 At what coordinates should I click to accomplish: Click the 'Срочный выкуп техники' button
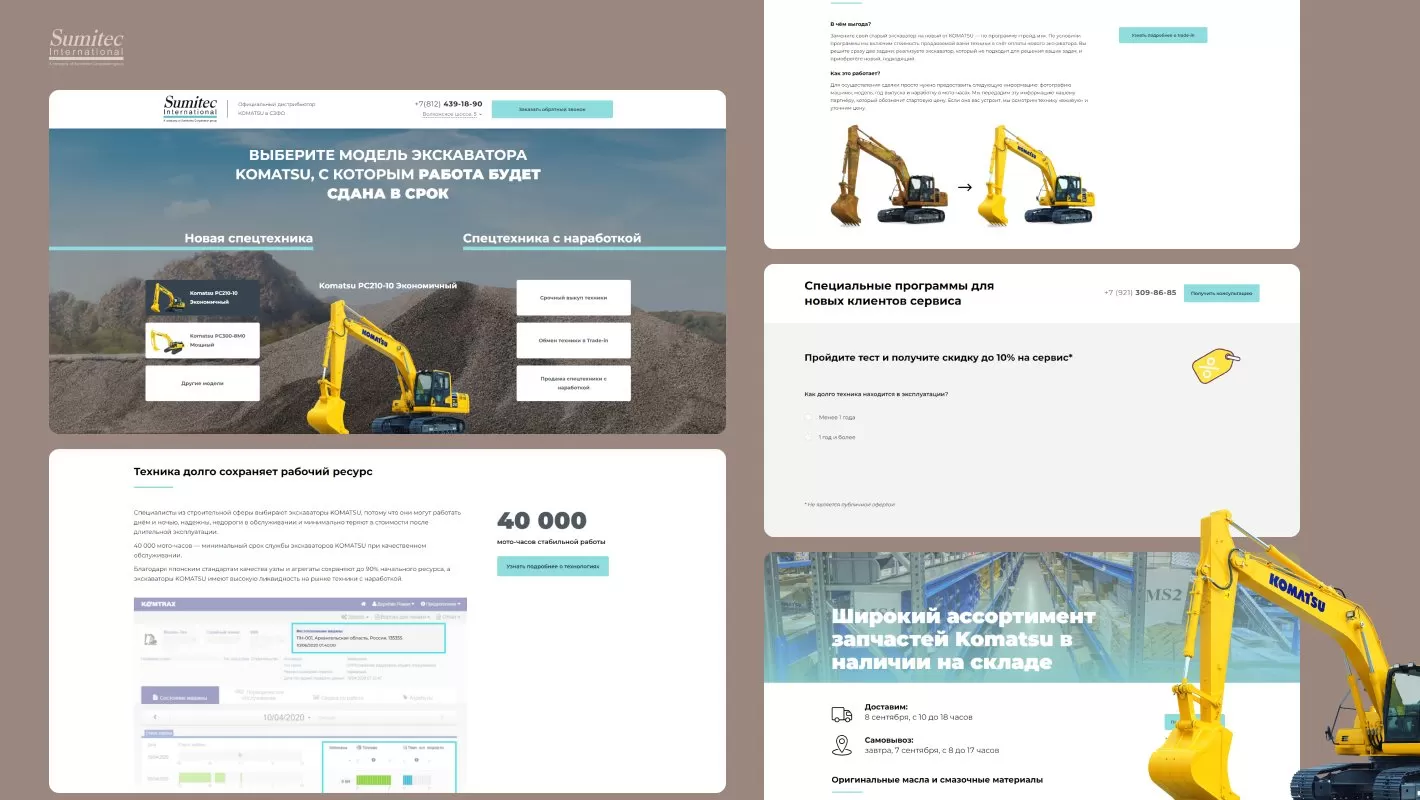(573, 298)
